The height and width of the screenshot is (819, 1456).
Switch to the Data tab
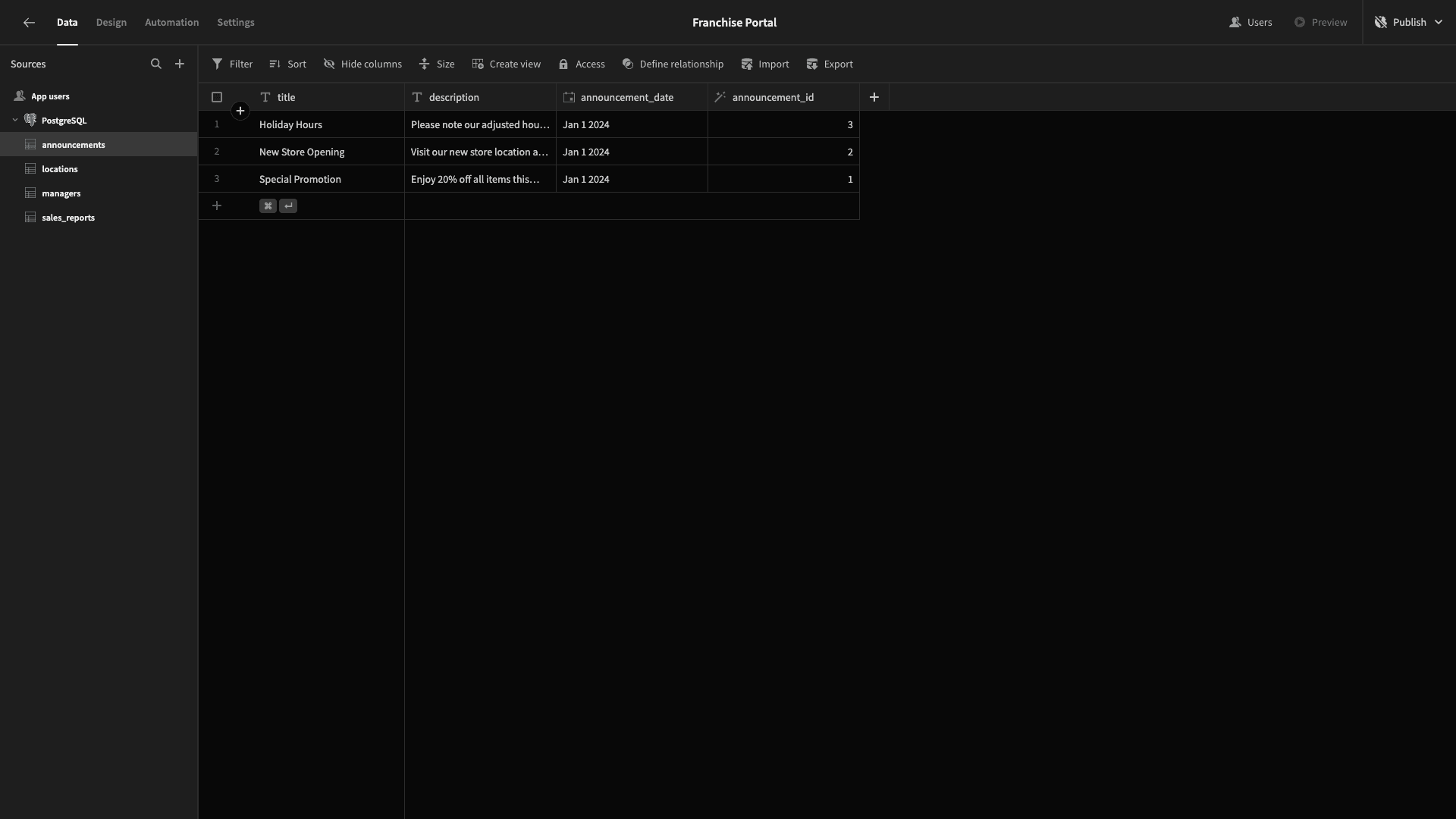(x=67, y=23)
